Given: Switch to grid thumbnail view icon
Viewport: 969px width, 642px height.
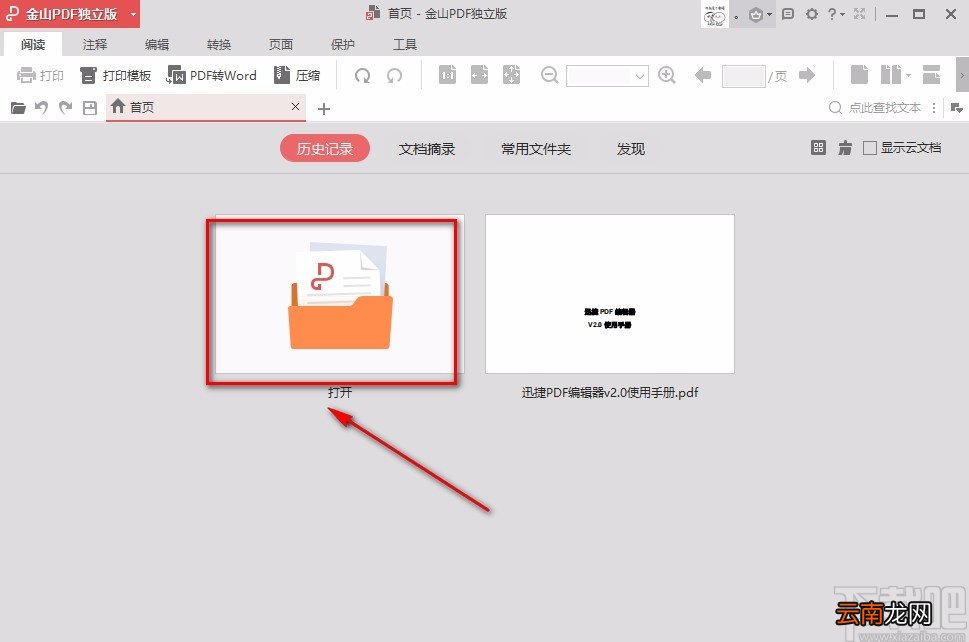Looking at the screenshot, I should point(818,148).
